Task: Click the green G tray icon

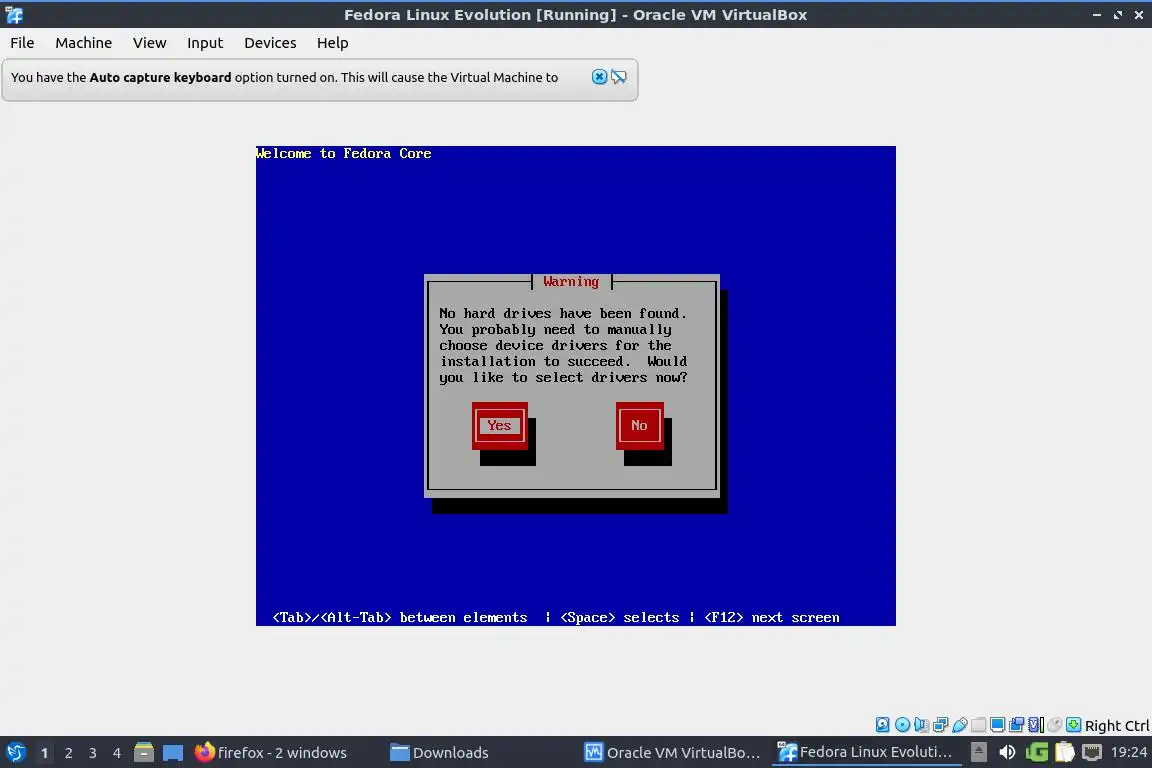Action: pos(1037,753)
